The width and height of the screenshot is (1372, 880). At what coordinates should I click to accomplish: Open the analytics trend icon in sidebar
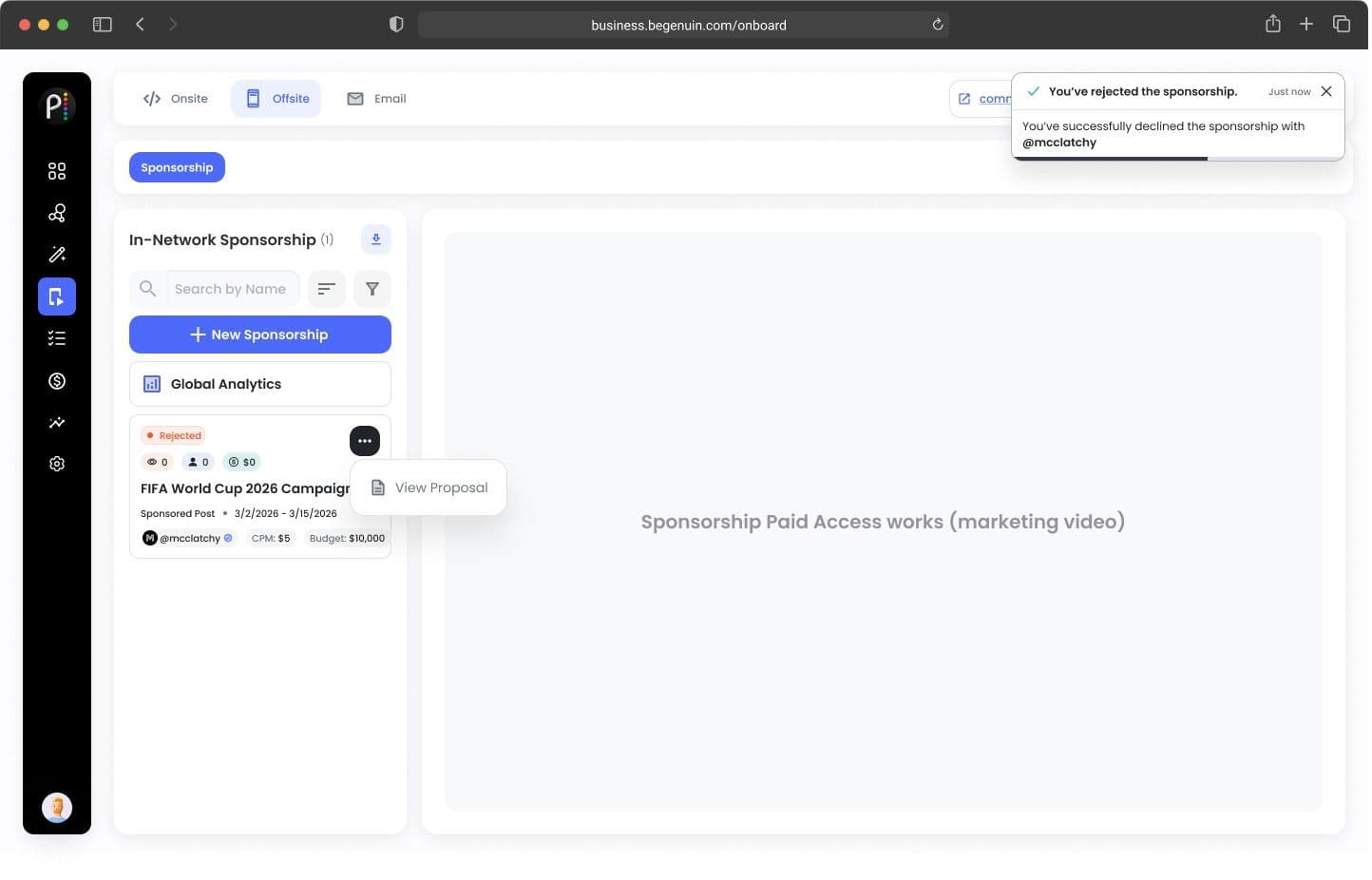(57, 423)
